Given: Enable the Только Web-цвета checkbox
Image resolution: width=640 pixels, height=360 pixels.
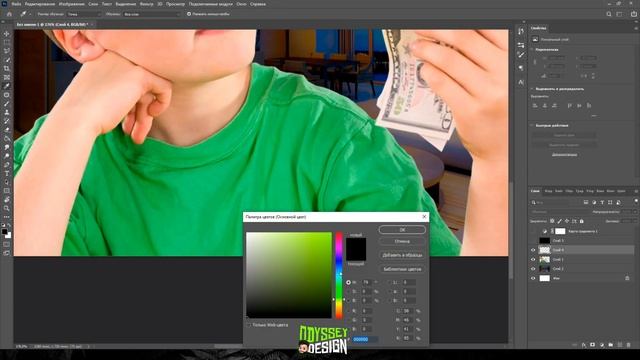Looking at the screenshot, I should [249, 325].
